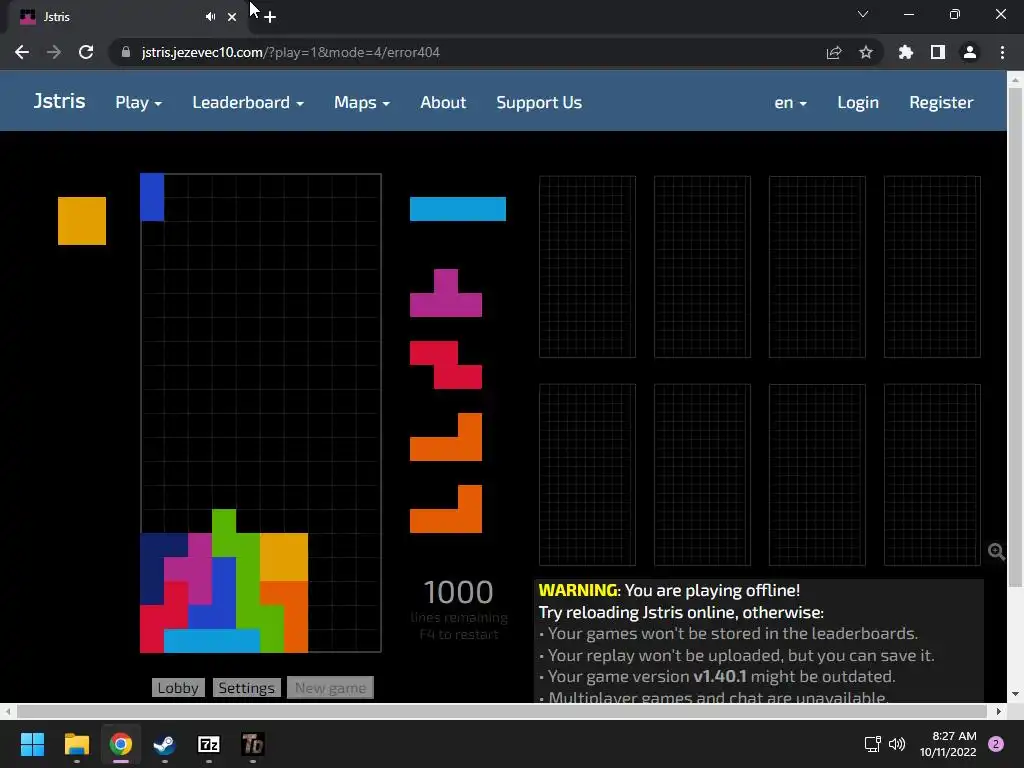This screenshot has height=768, width=1024.
Task: Open the browser side panel
Action: tap(938, 52)
